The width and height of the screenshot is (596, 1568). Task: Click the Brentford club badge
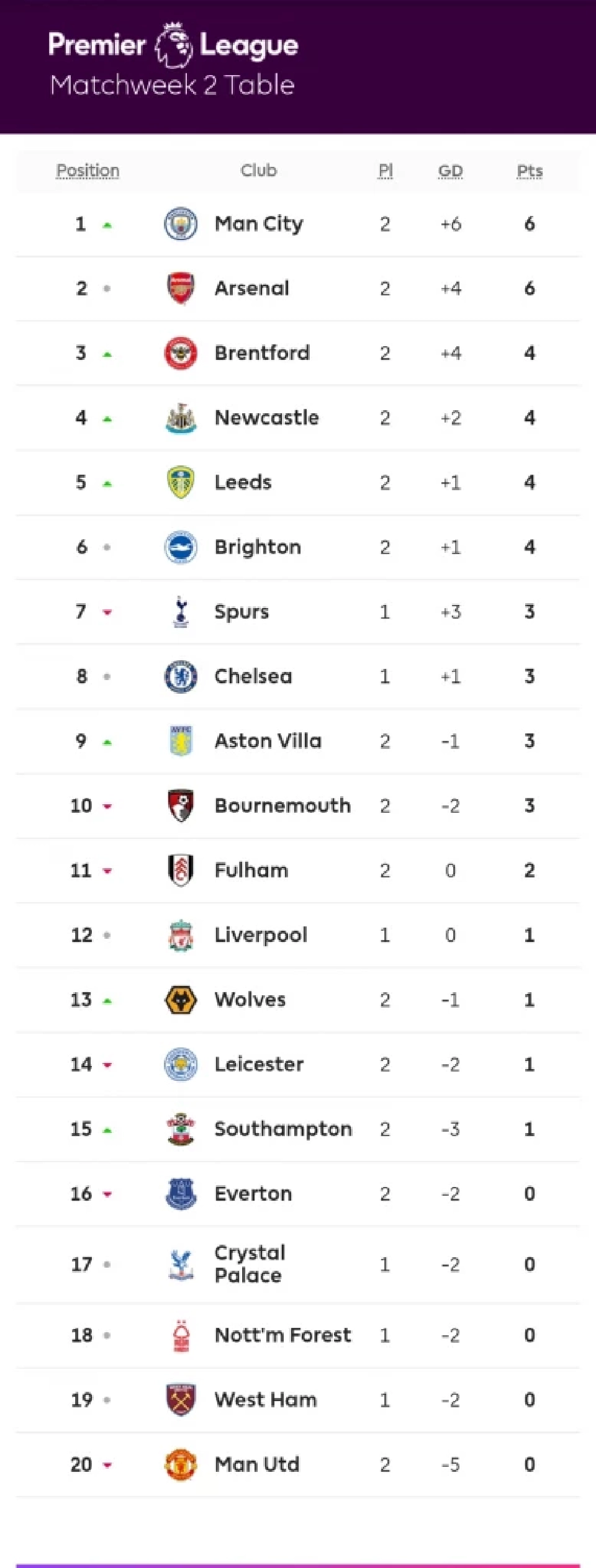pyautogui.click(x=181, y=353)
